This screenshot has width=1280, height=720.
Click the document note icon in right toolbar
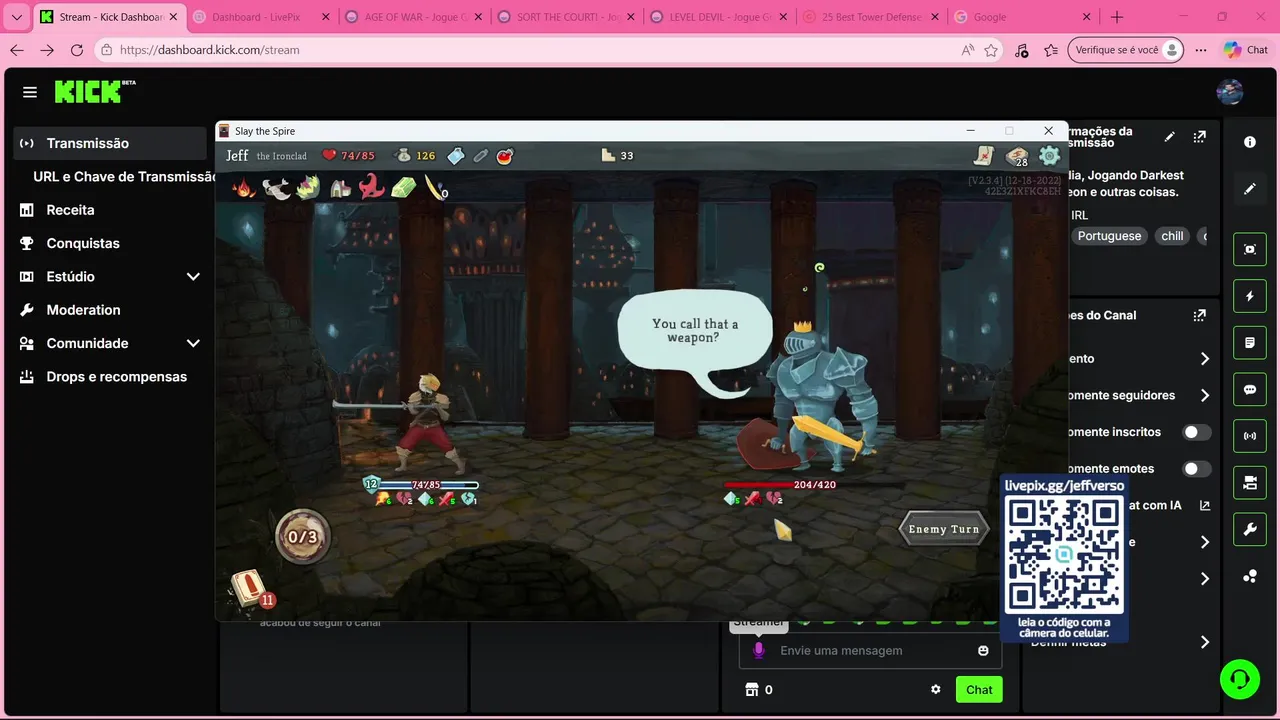point(1250,343)
